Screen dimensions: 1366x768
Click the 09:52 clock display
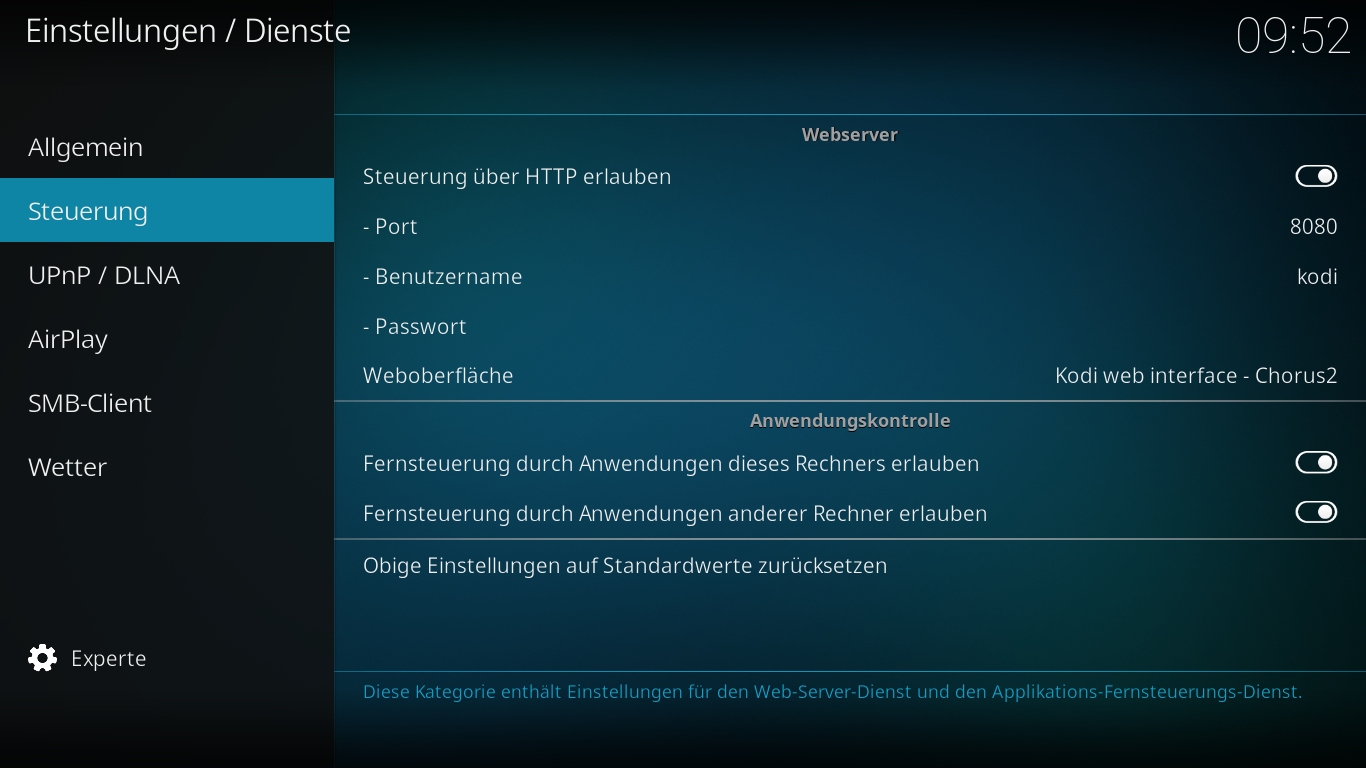pos(1293,36)
